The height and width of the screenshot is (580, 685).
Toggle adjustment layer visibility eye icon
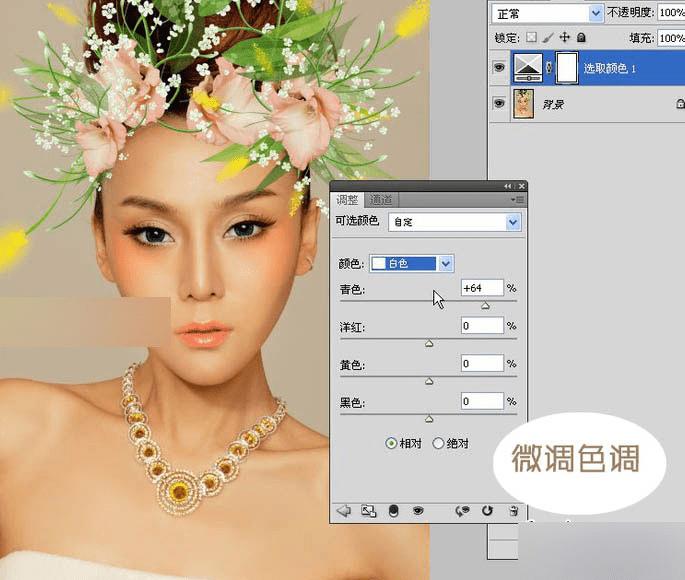418,510
